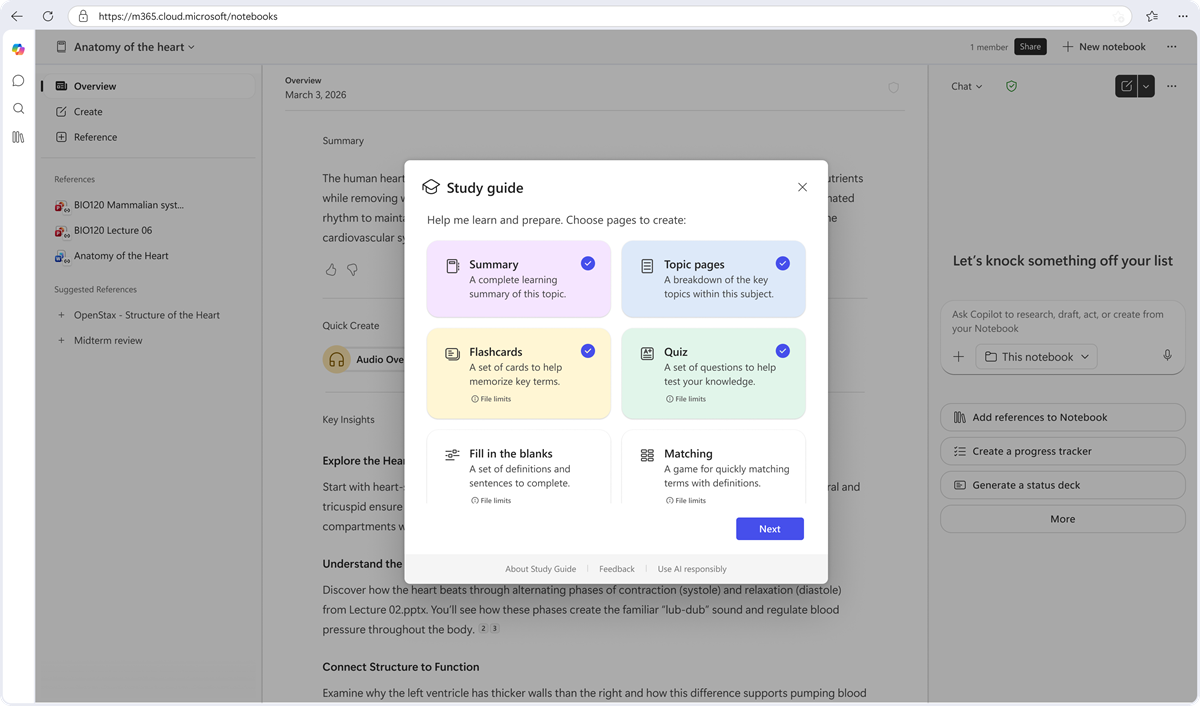
Task: Open the chat icon in left rail
Action: click(18, 80)
